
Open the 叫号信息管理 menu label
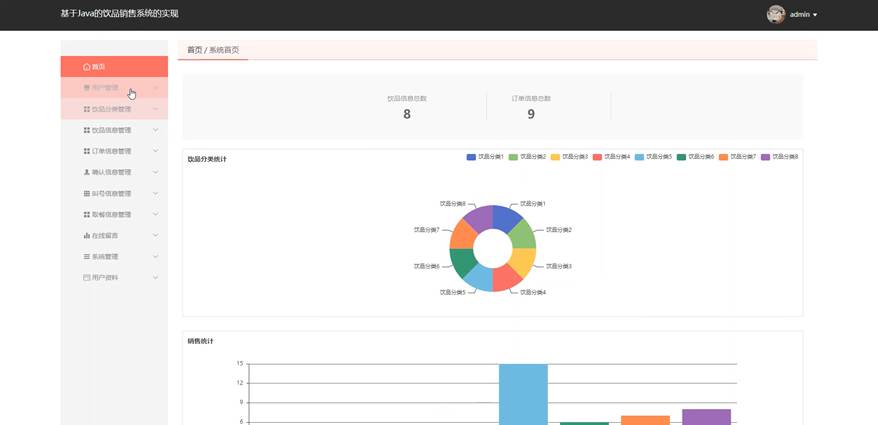pyautogui.click(x=111, y=194)
